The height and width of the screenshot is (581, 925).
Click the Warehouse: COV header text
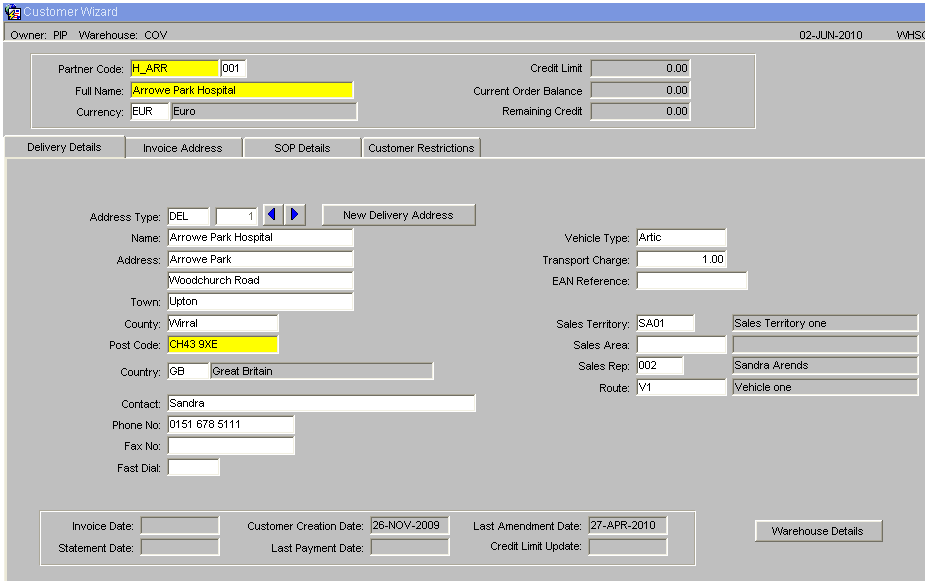click(123, 35)
